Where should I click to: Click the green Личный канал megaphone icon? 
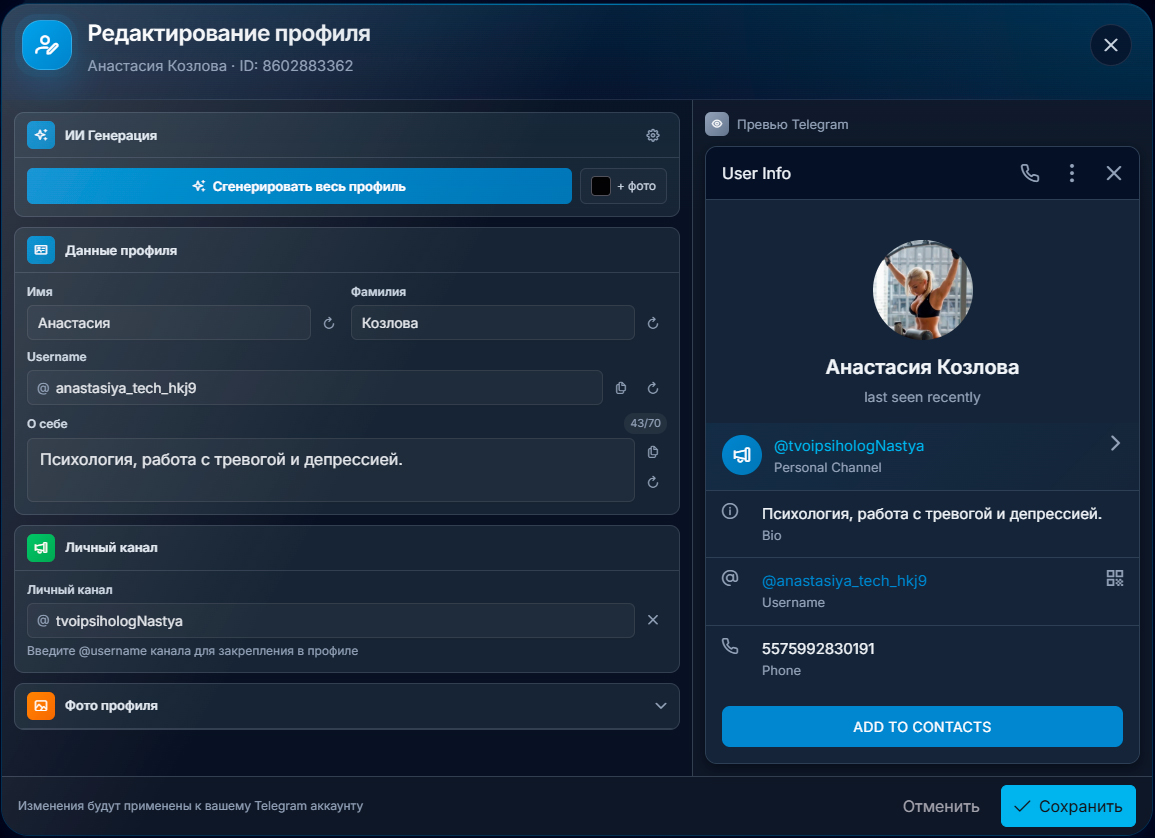pyautogui.click(x=41, y=547)
